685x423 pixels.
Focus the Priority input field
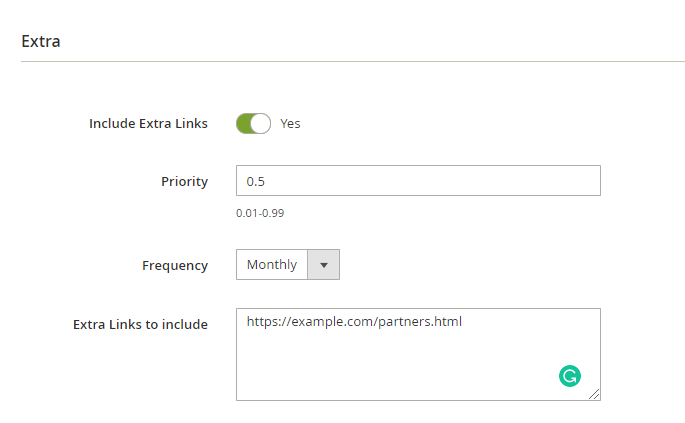pyautogui.click(x=419, y=180)
